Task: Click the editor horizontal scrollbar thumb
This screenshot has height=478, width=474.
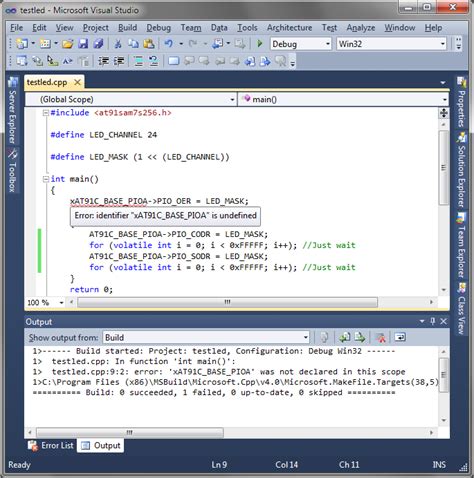Action: coord(227,302)
